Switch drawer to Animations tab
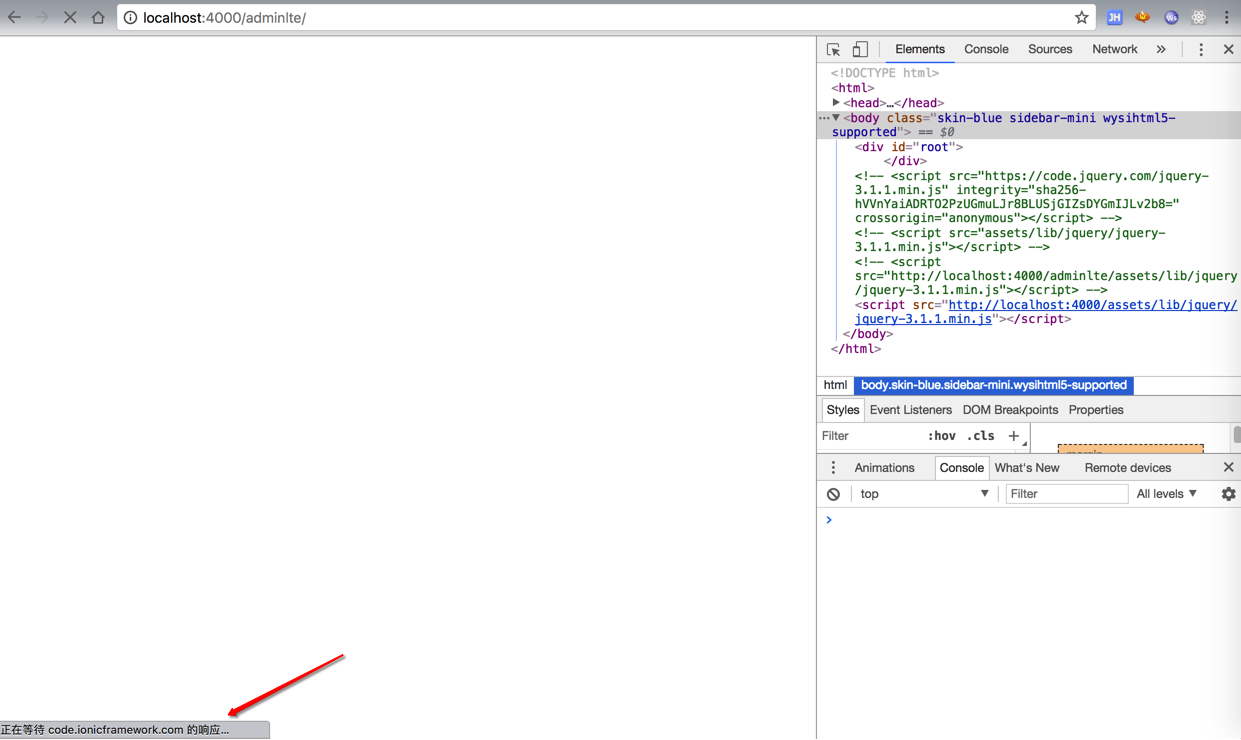 [884, 468]
